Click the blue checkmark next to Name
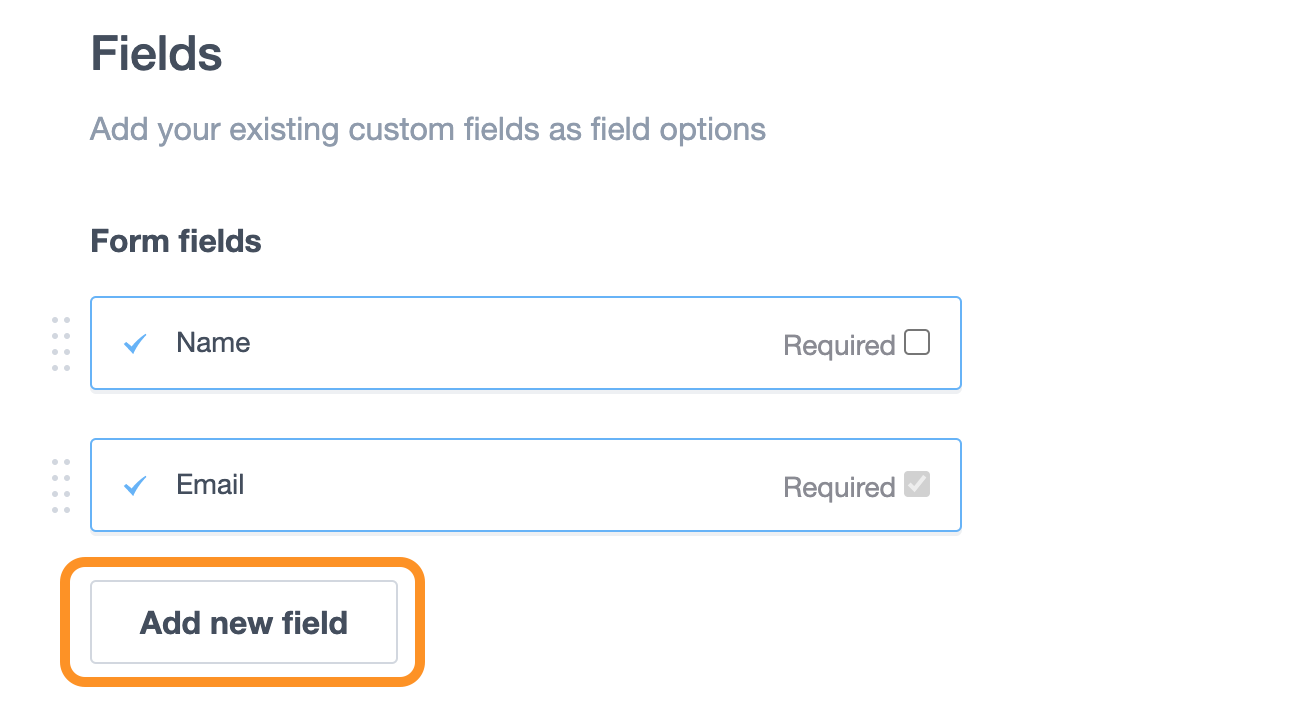 point(135,344)
